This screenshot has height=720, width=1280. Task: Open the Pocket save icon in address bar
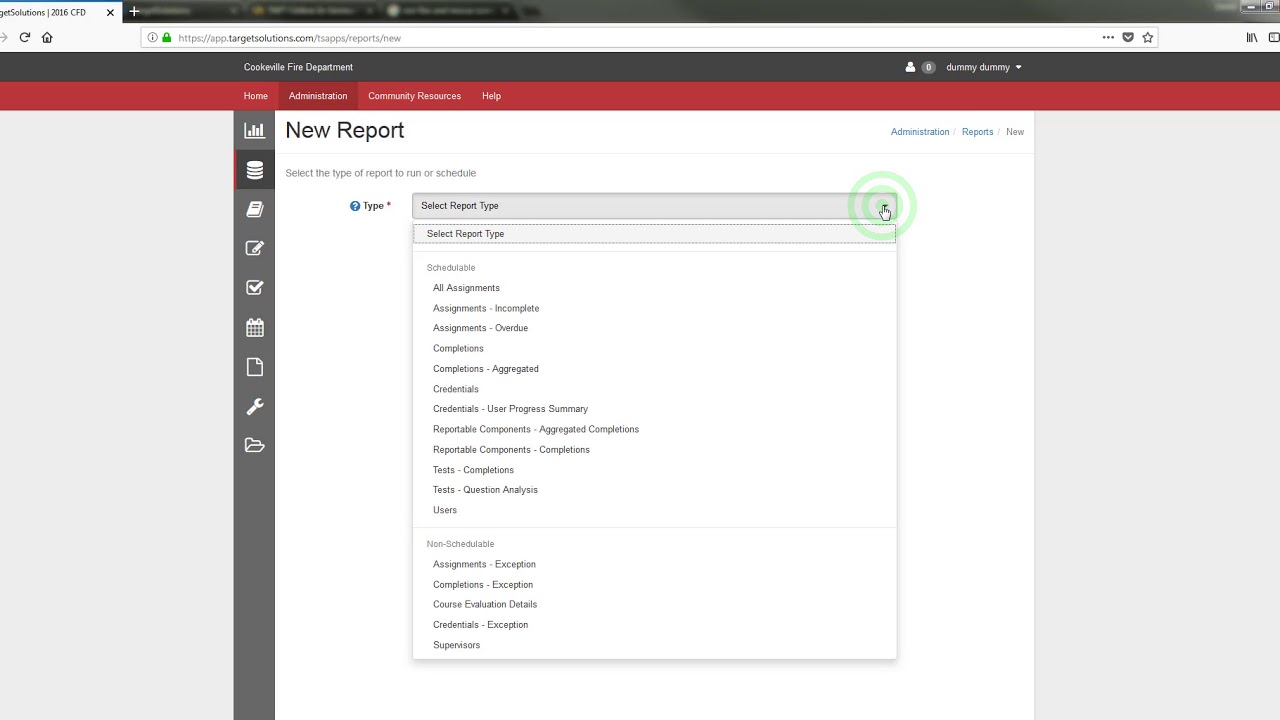click(1128, 37)
